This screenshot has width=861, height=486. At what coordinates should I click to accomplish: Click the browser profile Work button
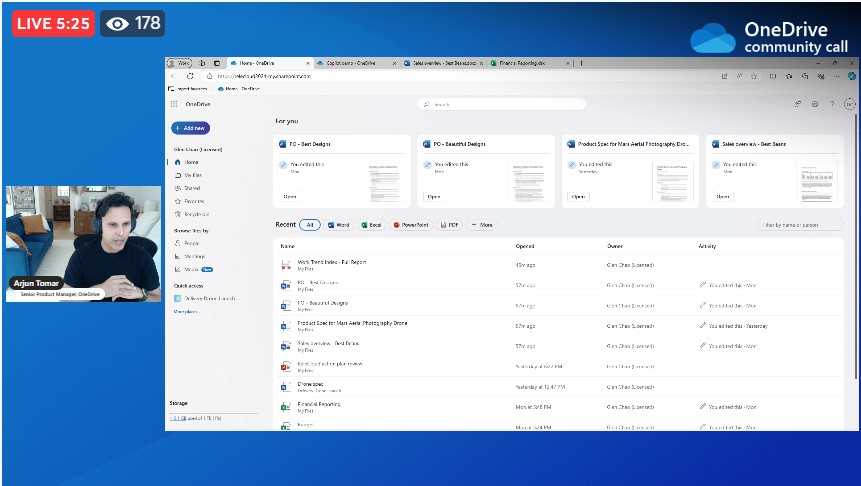point(180,63)
